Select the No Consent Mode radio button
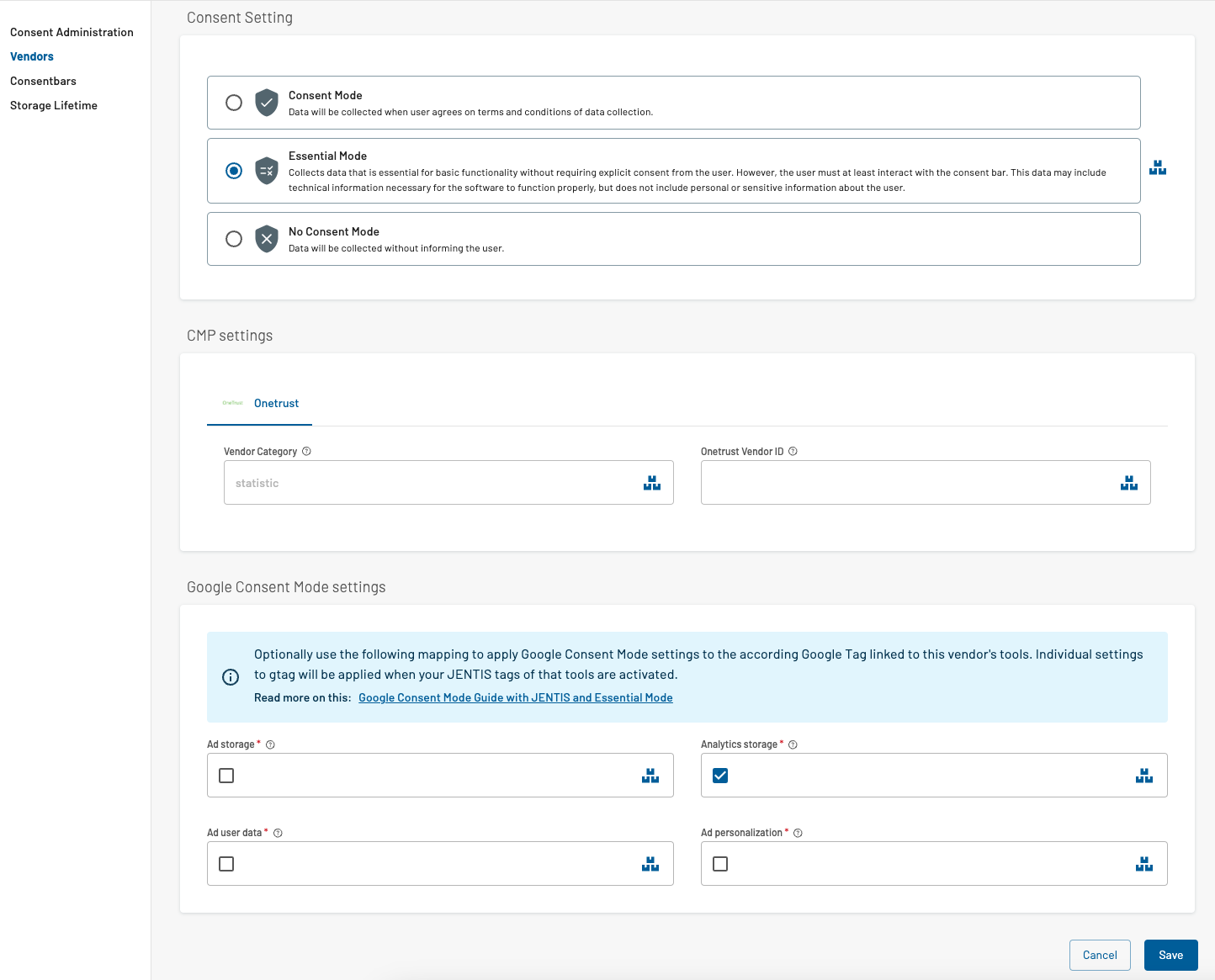This screenshot has height=980, width=1215. (x=234, y=239)
